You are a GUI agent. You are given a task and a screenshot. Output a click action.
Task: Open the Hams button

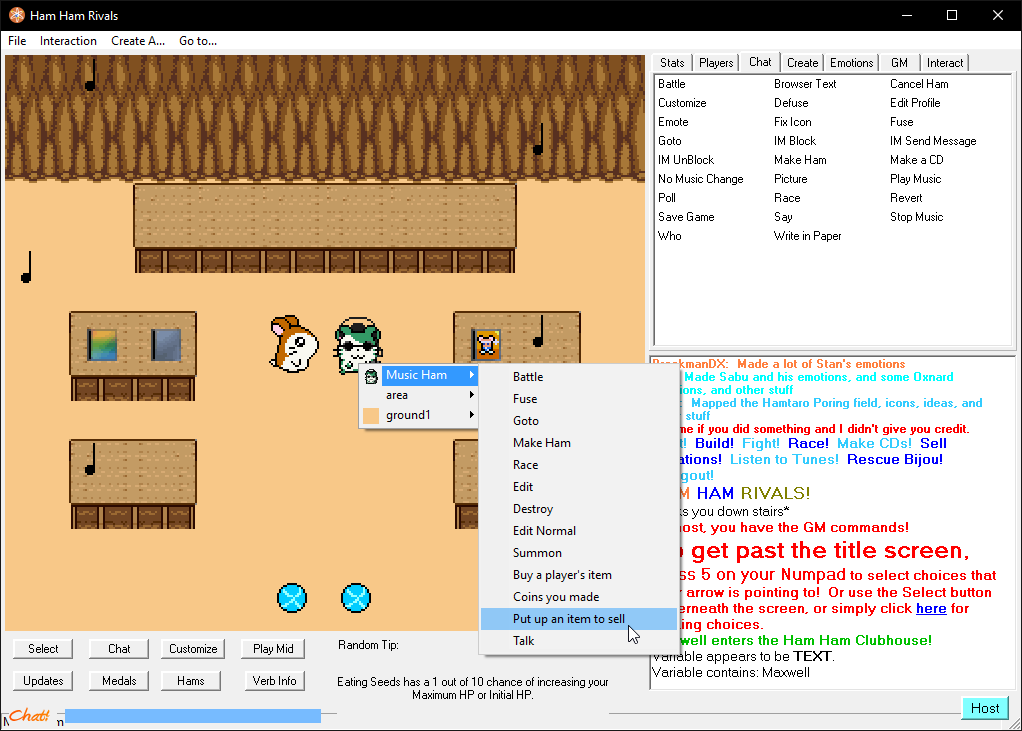tap(190, 681)
